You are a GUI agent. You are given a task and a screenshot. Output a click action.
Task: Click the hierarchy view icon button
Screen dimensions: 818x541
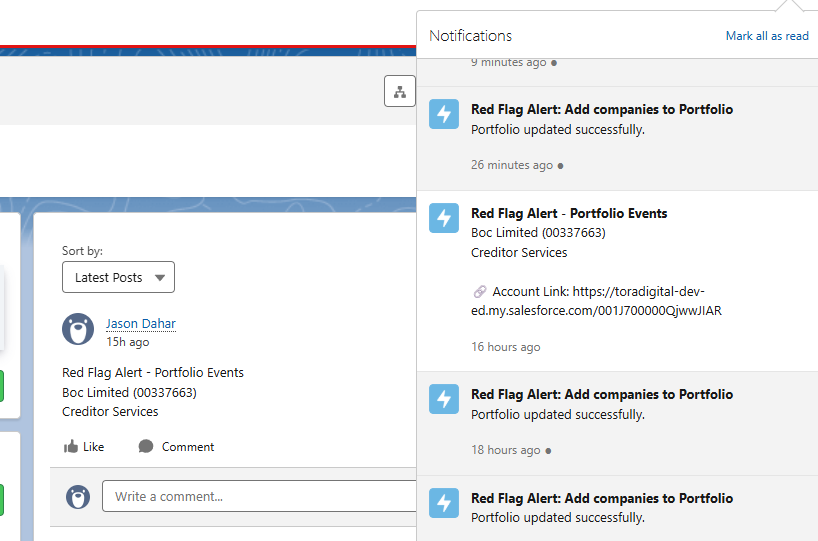pos(400,91)
